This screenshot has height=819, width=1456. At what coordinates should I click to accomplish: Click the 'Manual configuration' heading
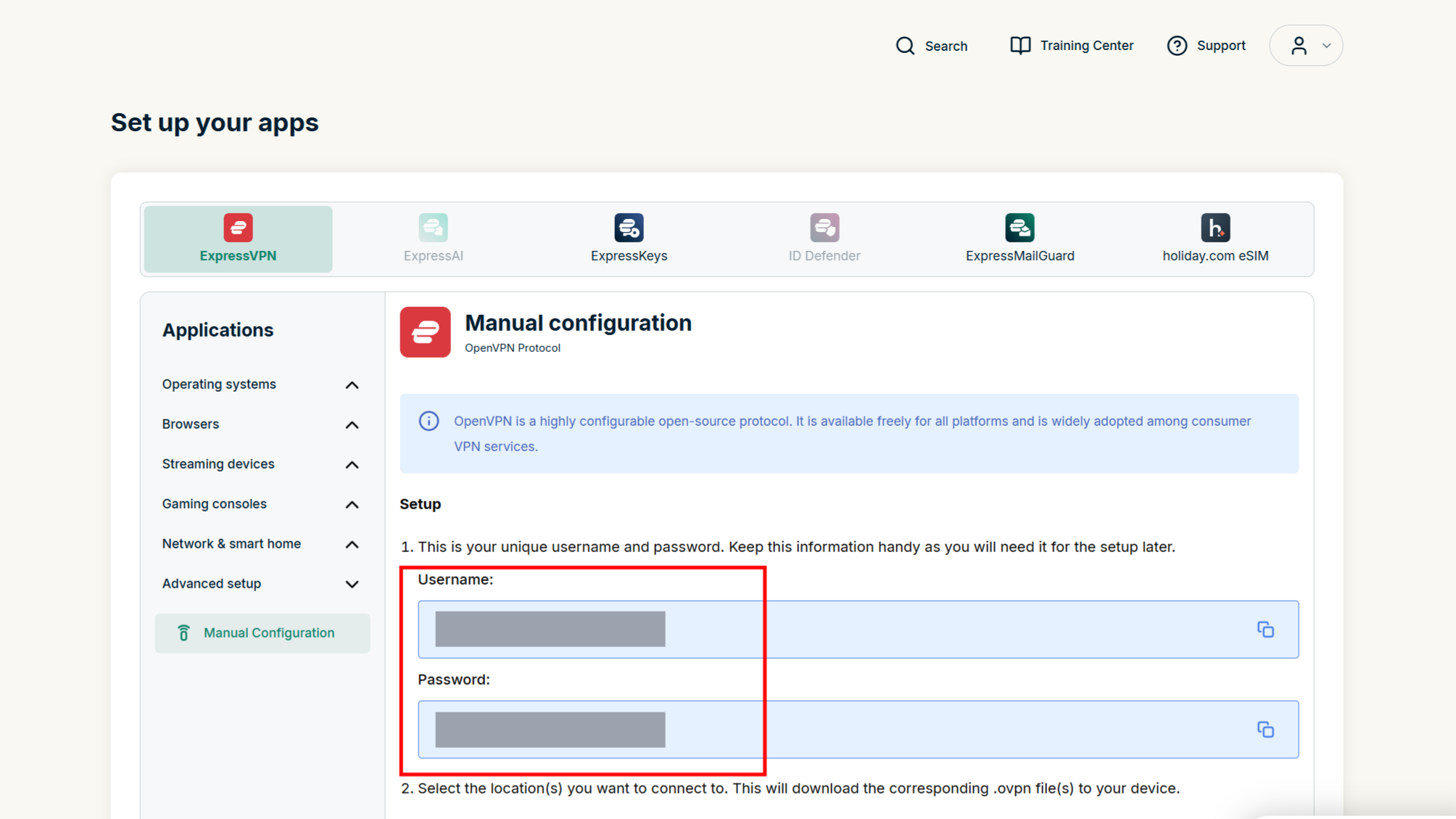pos(578,323)
